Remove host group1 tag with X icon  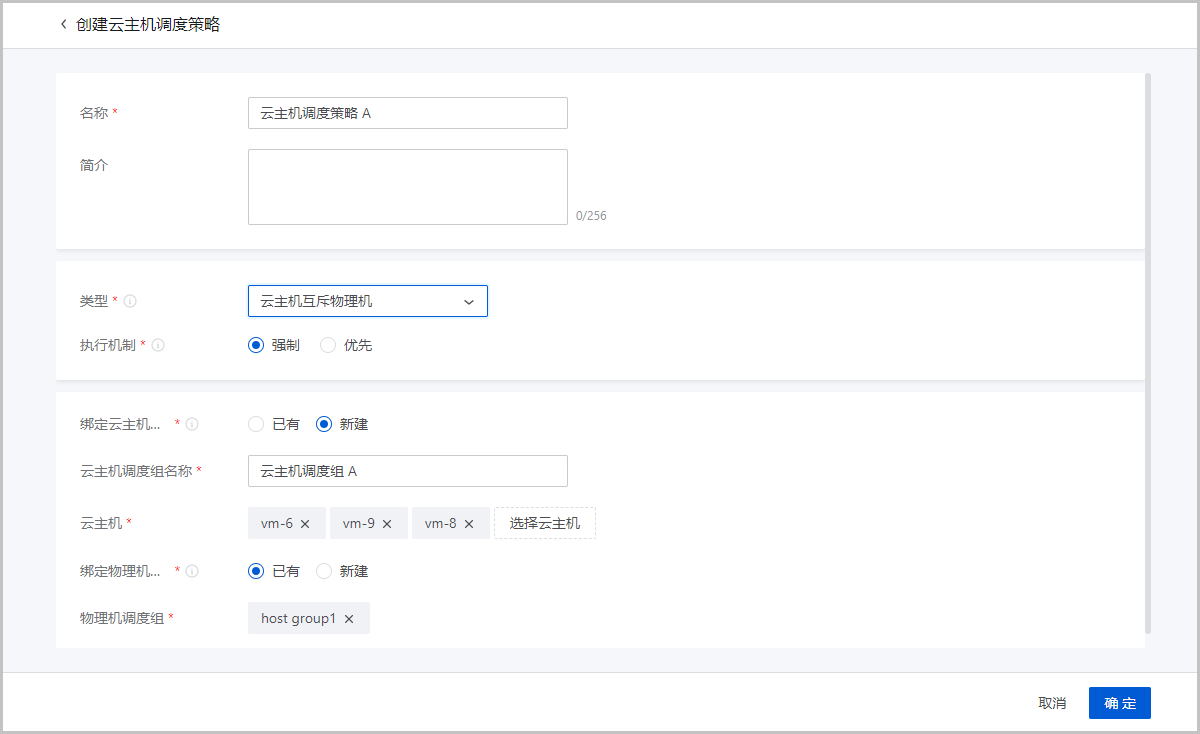click(x=349, y=619)
